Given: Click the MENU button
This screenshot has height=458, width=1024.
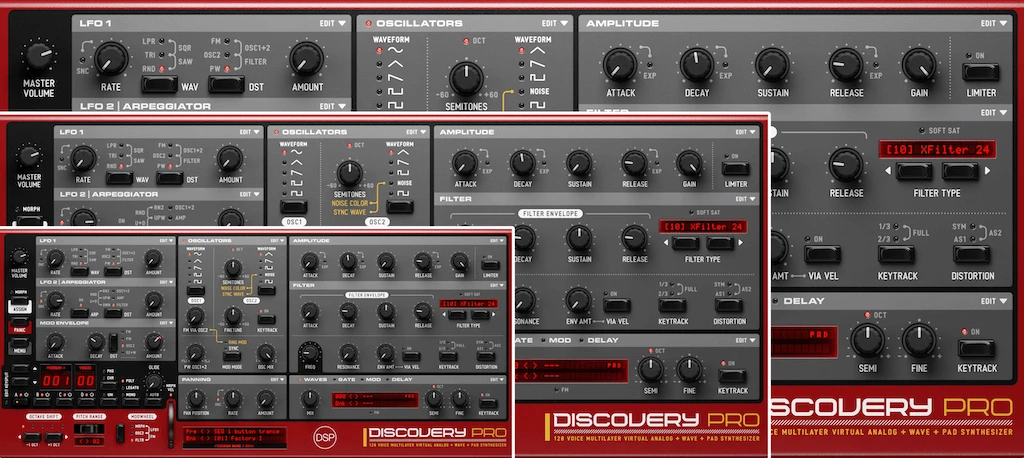Looking at the screenshot, I should [x=19, y=350].
